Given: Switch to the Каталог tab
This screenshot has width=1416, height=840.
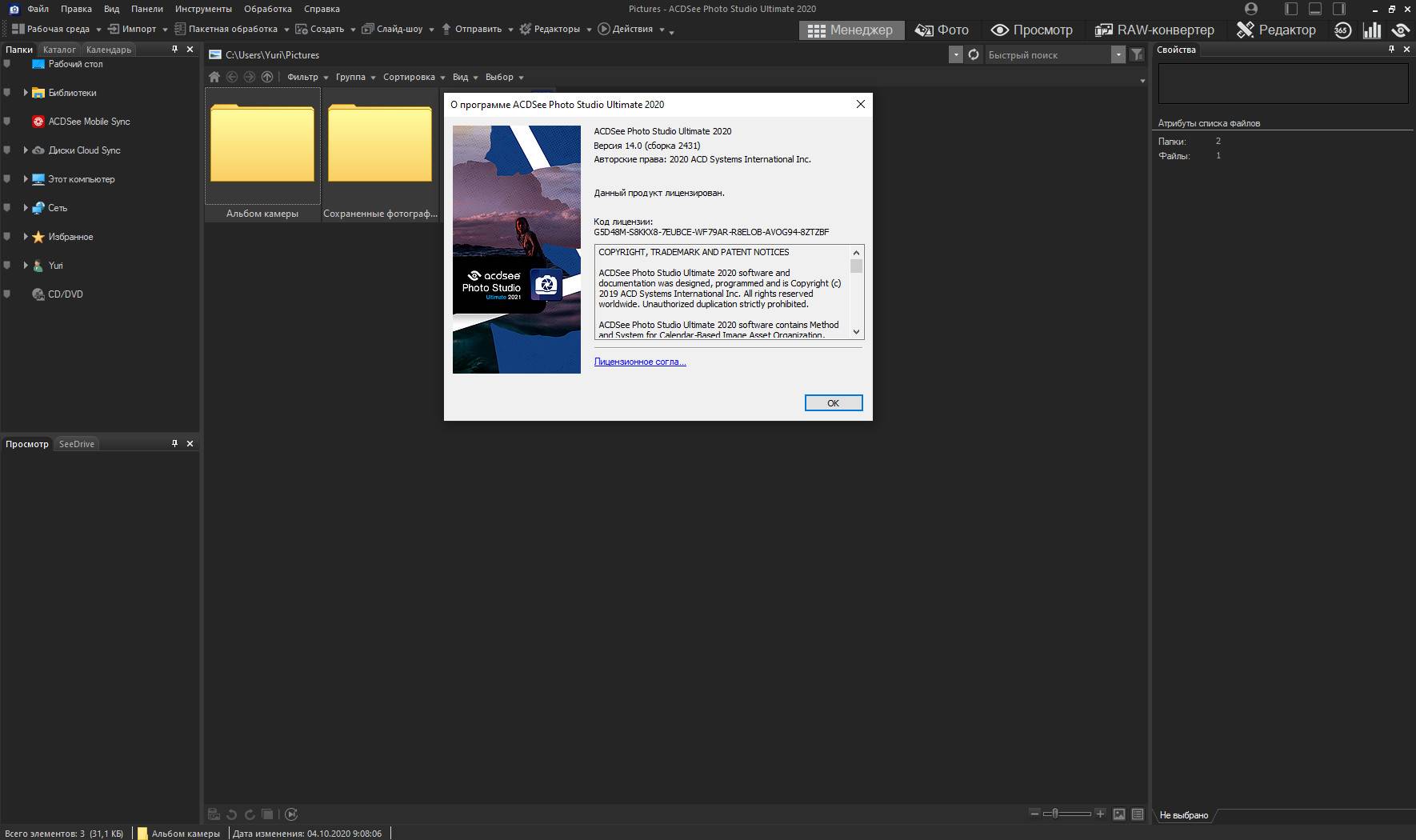Looking at the screenshot, I should coord(59,50).
